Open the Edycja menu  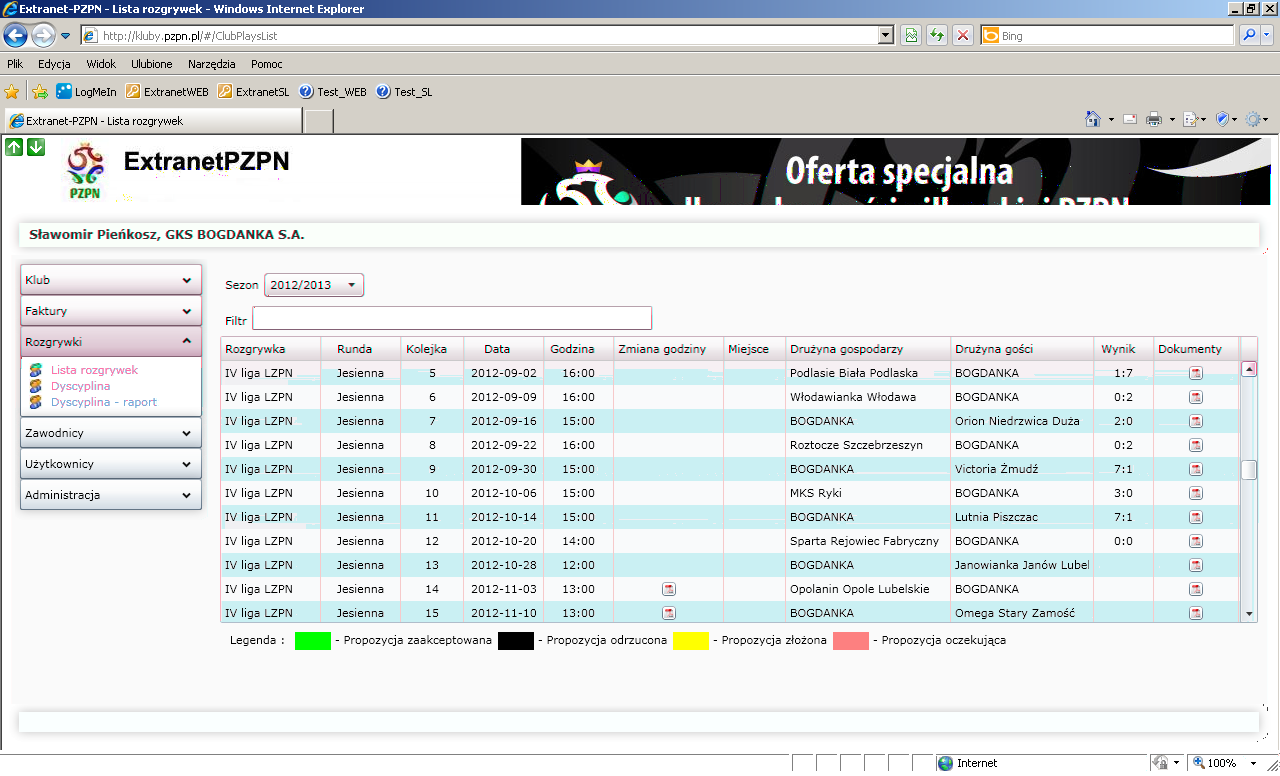tap(54, 64)
